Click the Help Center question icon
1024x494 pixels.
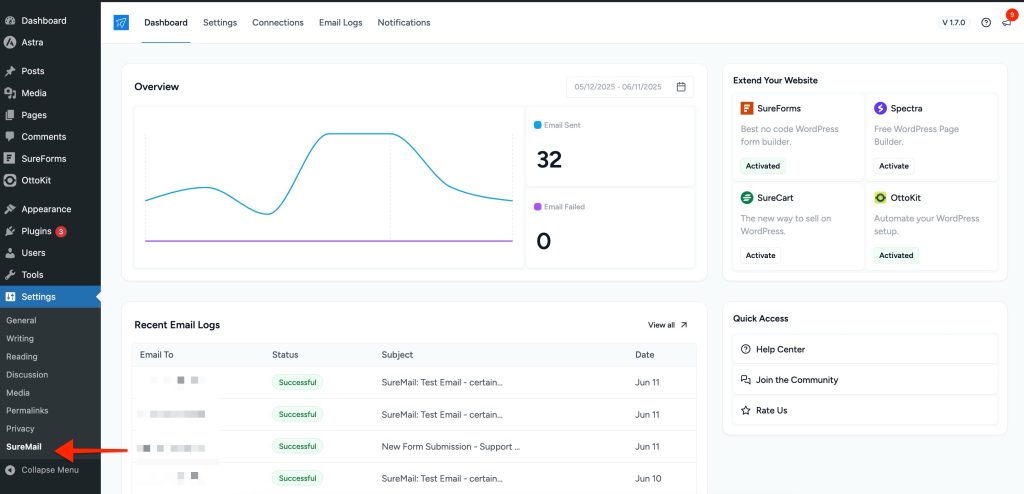[746, 350]
